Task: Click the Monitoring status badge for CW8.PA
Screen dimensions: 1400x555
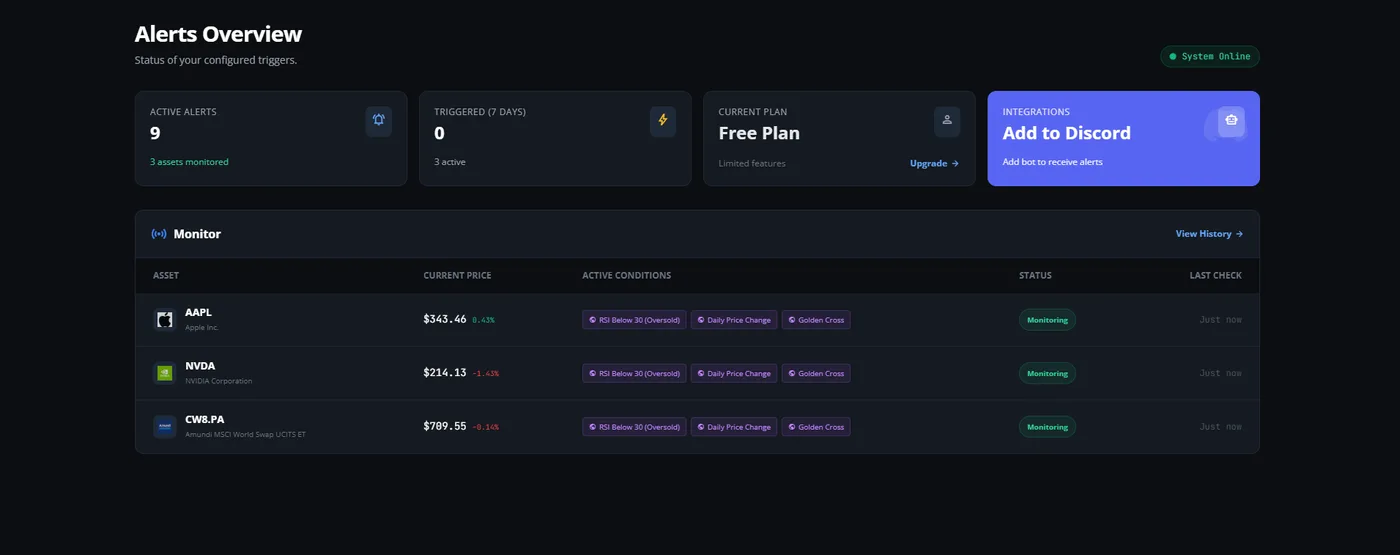Action: (1047, 427)
